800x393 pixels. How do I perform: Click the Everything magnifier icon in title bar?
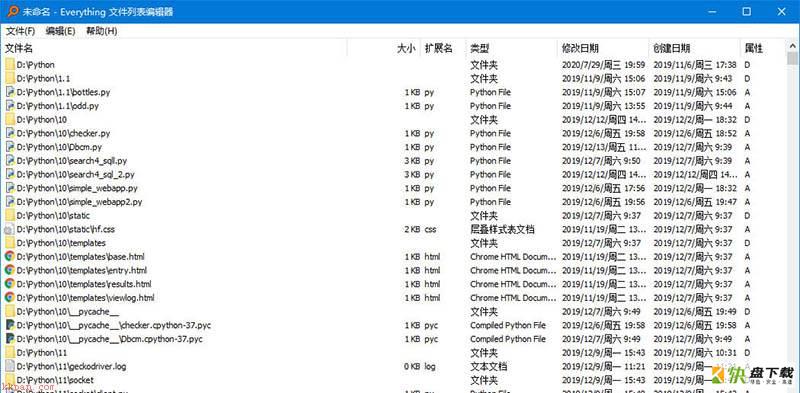pos(12,11)
